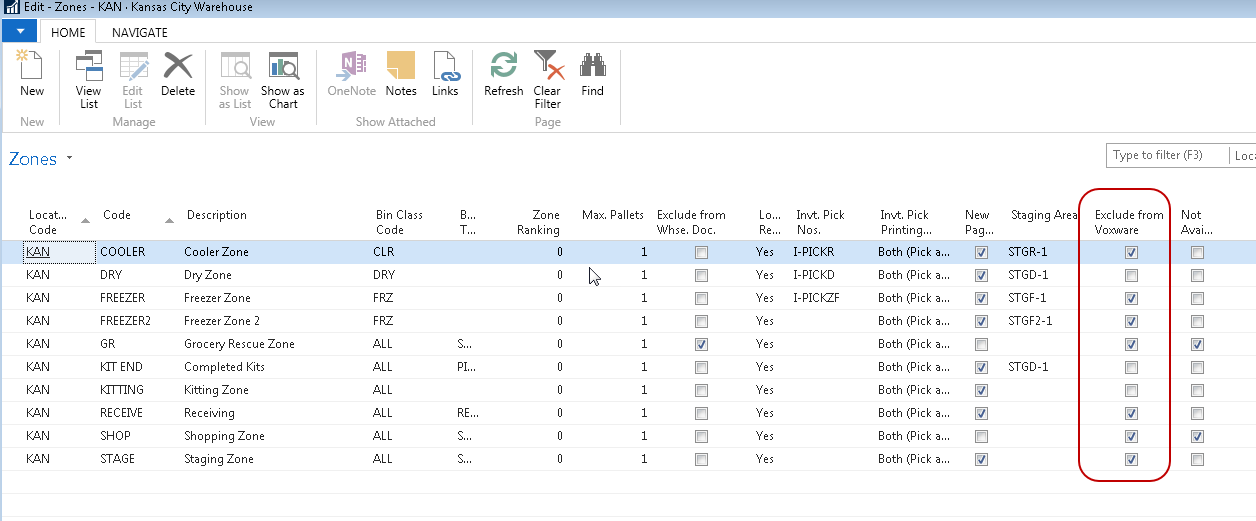The height and width of the screenshot is (521, 1256).
Task: Toggle Not Available checkbox for COOLER zone
Action: pyautogui.click(x=1197, y=252)
